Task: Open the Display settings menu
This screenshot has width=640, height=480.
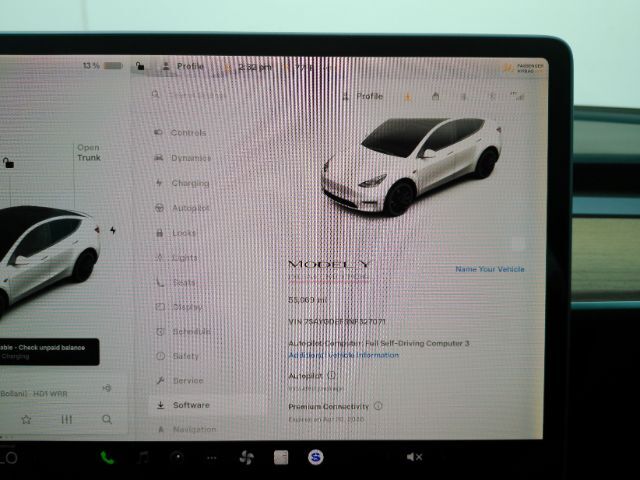Action: pyautogui.click(x=179, y=307)
